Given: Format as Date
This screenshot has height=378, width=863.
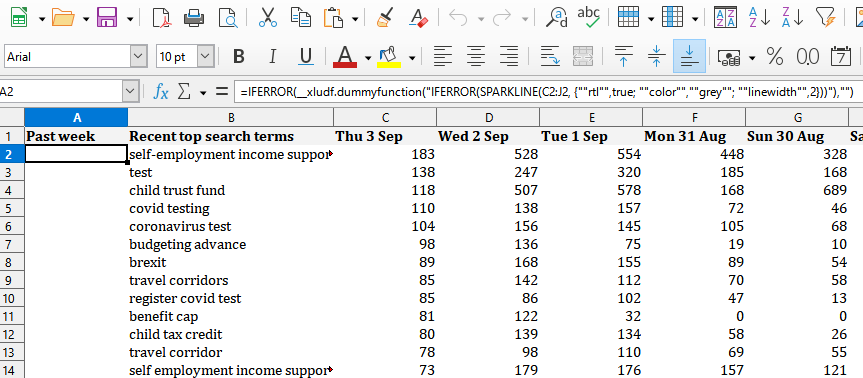Looking at the screenshot, I should (x=840, y=56).
